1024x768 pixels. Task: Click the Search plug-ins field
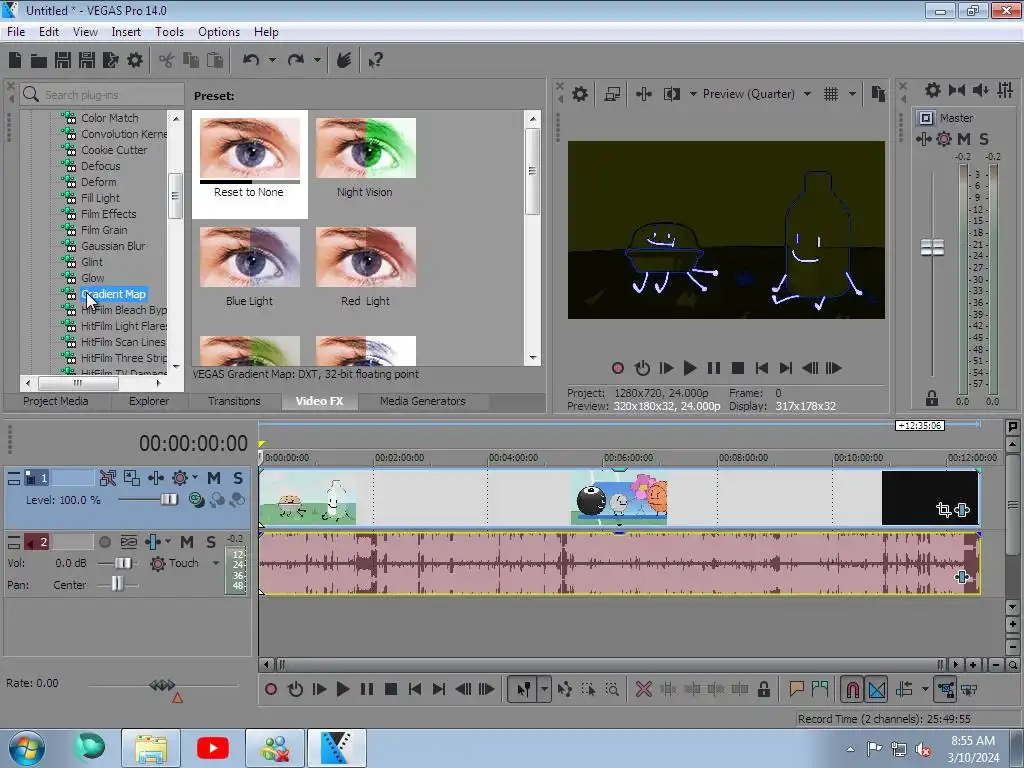(x=103, y=95)
